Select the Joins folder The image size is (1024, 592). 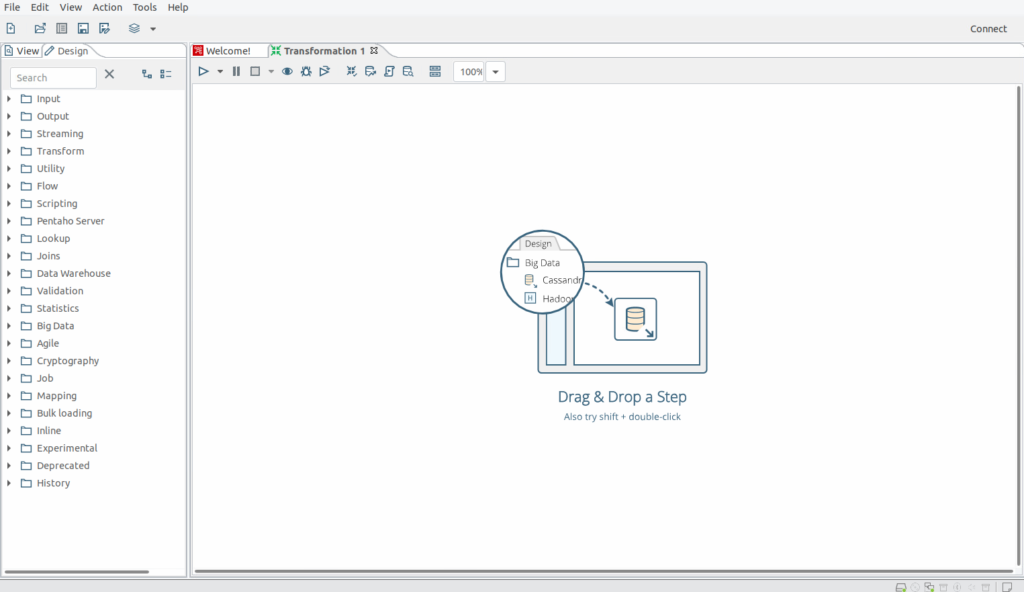[48, 256]
